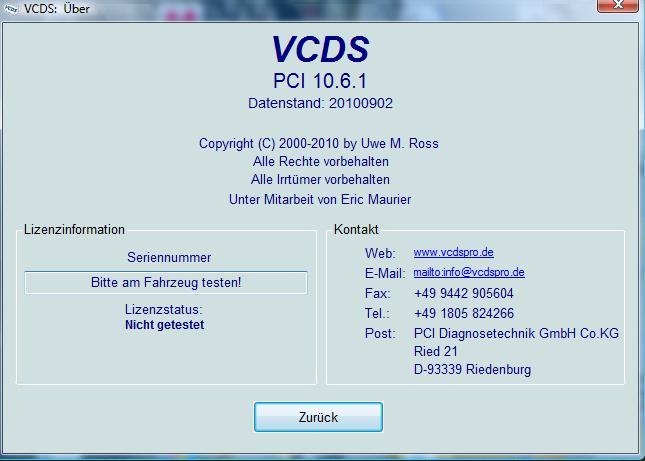
Task: Click the 'Alle Rechte vorbehalten' line
Action: tap(320, 162)
